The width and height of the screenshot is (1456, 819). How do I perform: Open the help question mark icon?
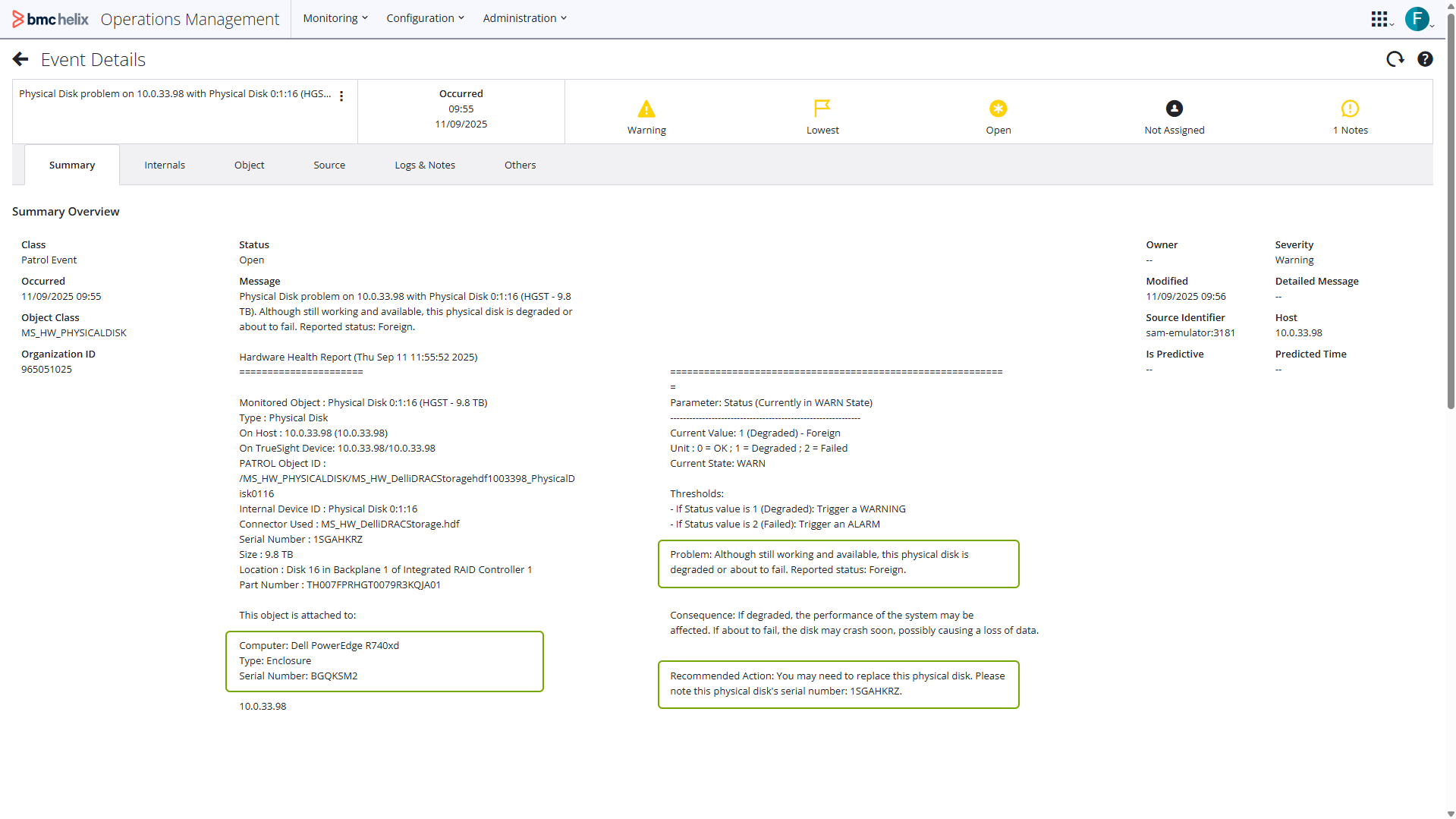pos(1425,59)
